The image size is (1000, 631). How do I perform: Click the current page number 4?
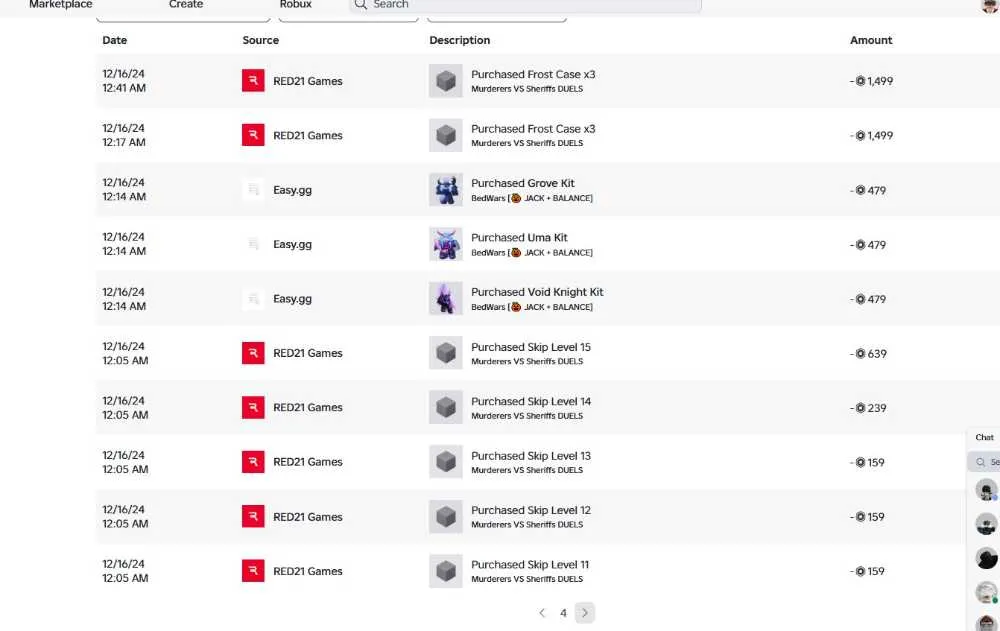tap(563, 612)
